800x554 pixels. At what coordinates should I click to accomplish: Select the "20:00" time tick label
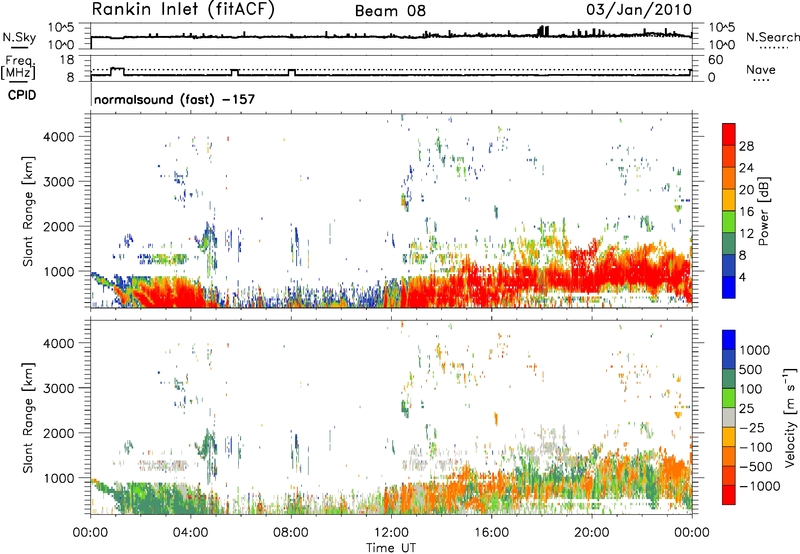(x=591, y=533)
